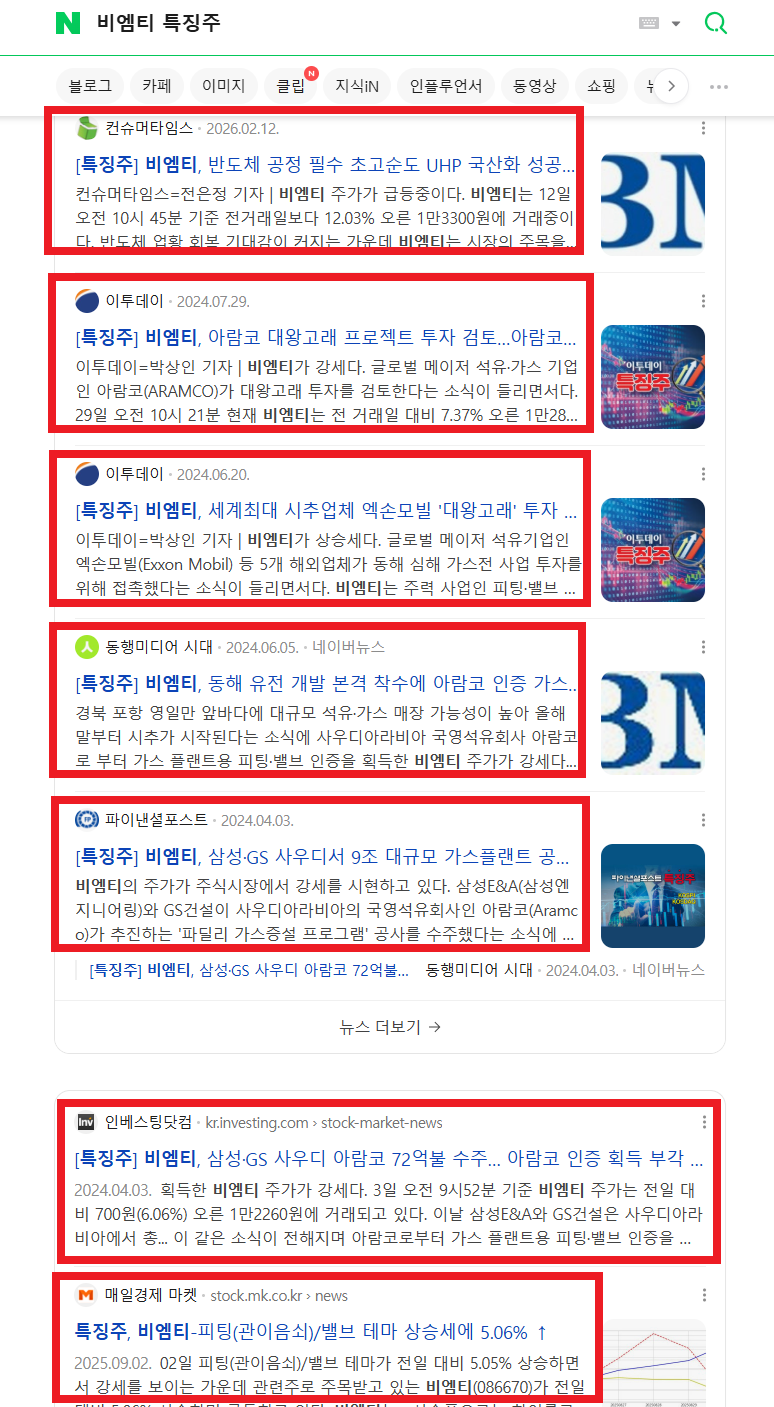Open options for 컨슈머타임스 article
Viewport: 774px width, 1407px height.
(704, 128)
